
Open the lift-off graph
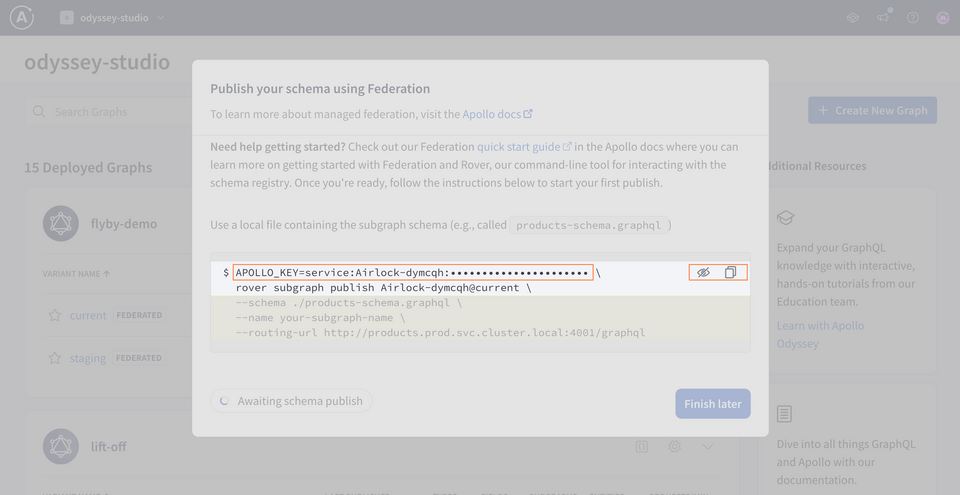pos(108,447)
